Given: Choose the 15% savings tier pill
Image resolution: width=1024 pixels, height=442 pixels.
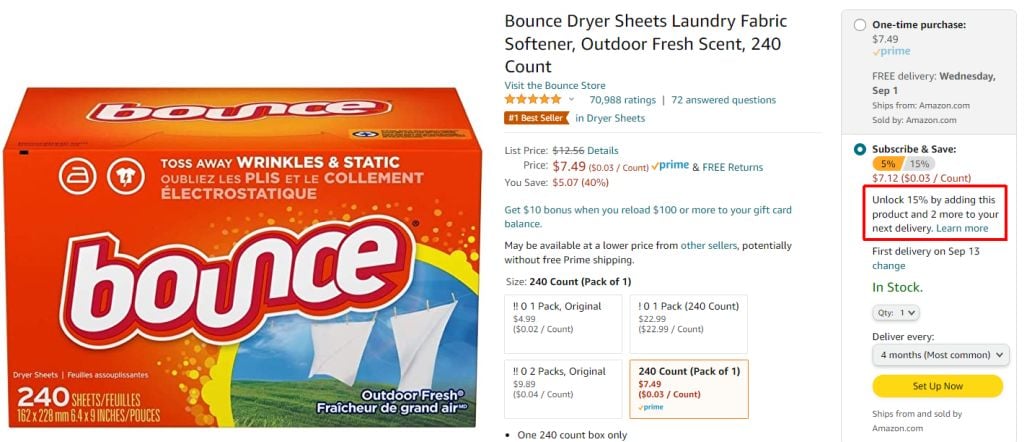Looking at the screenshot, I should point(920,164).
